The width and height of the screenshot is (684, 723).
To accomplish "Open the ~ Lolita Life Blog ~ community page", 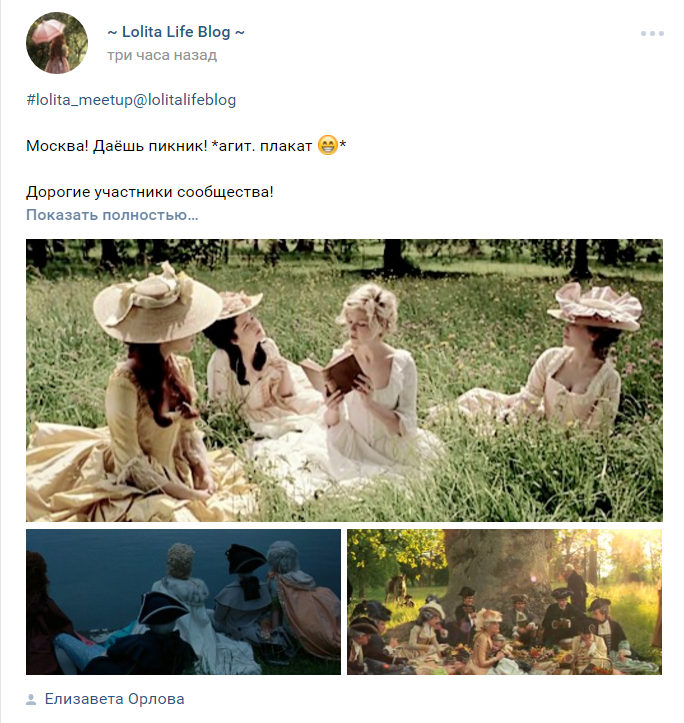I will pyautogui.click(x=176, y=32).
